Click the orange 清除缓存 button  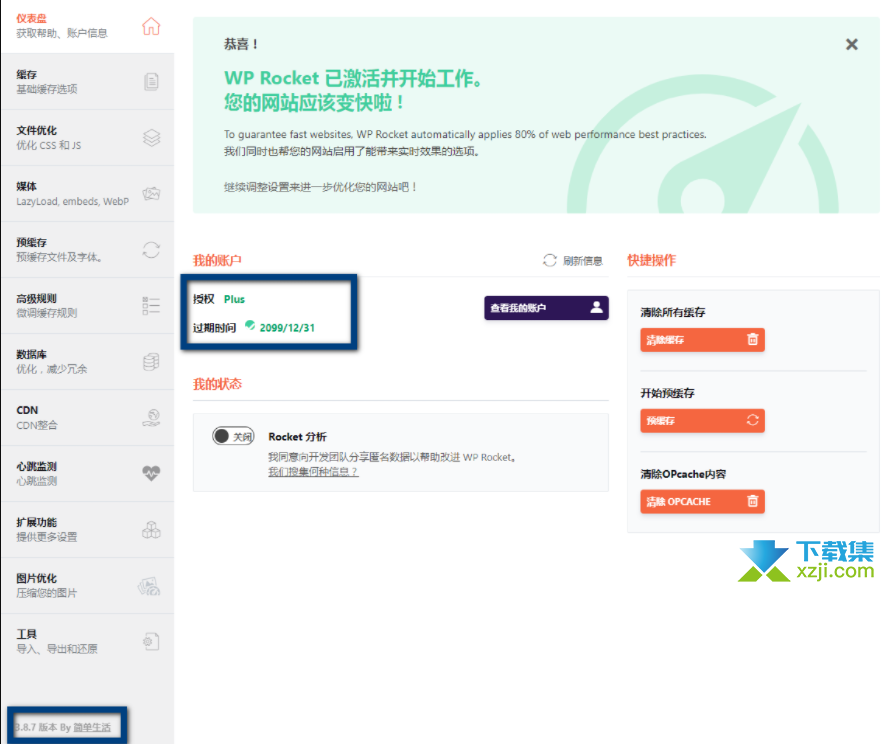click(702, 340)
